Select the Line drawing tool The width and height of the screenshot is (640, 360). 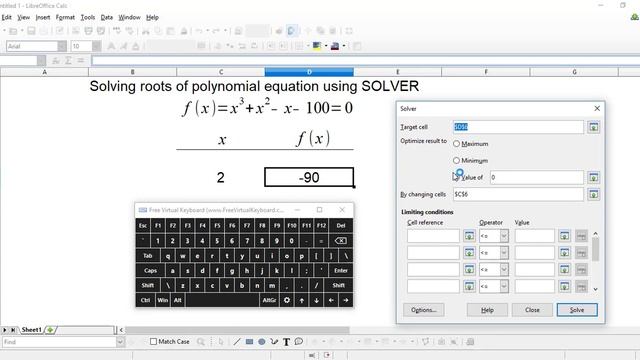point(237,342)
